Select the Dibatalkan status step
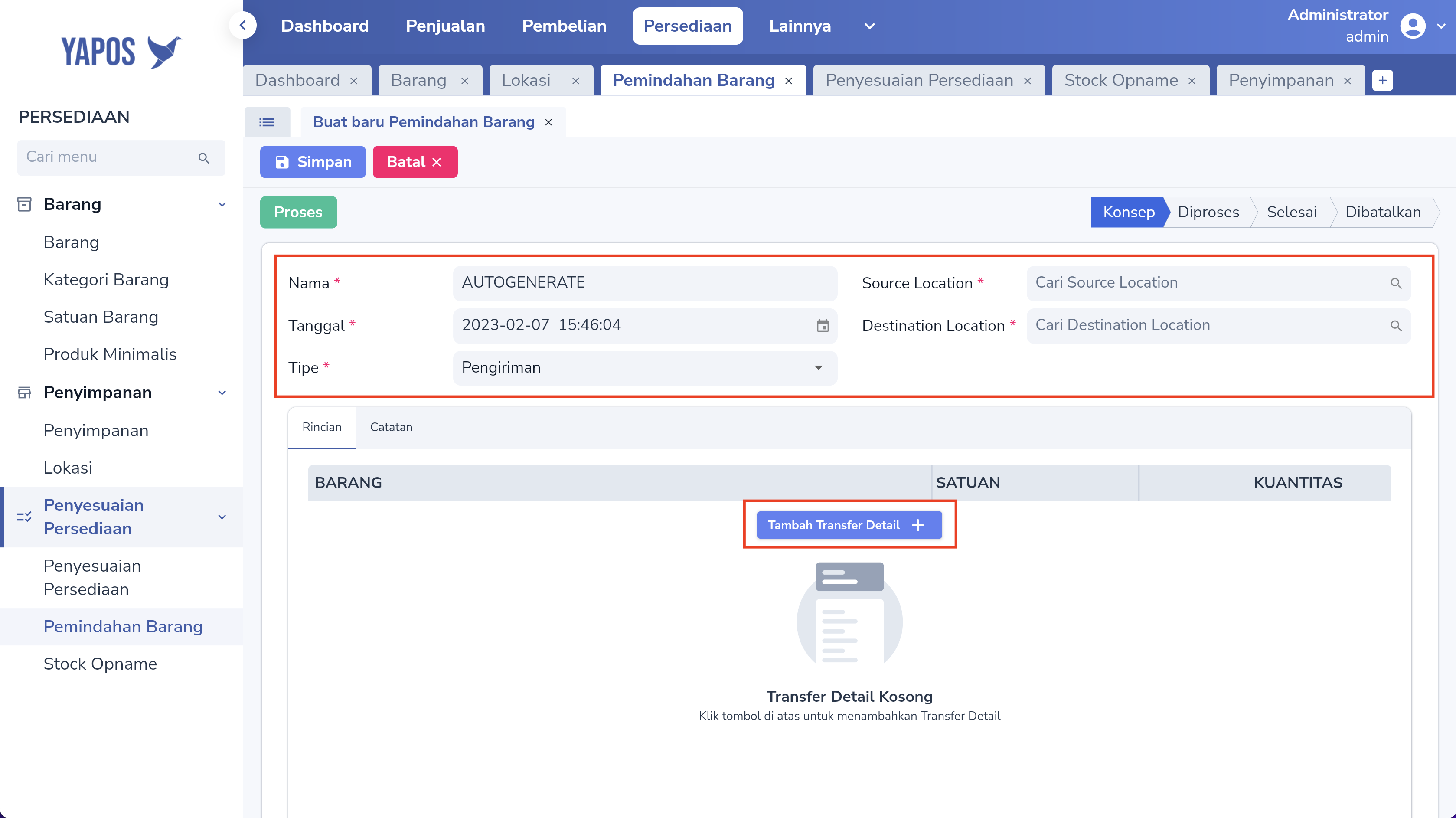Viewport: 1456px width, 818px height. point(1383,213)
